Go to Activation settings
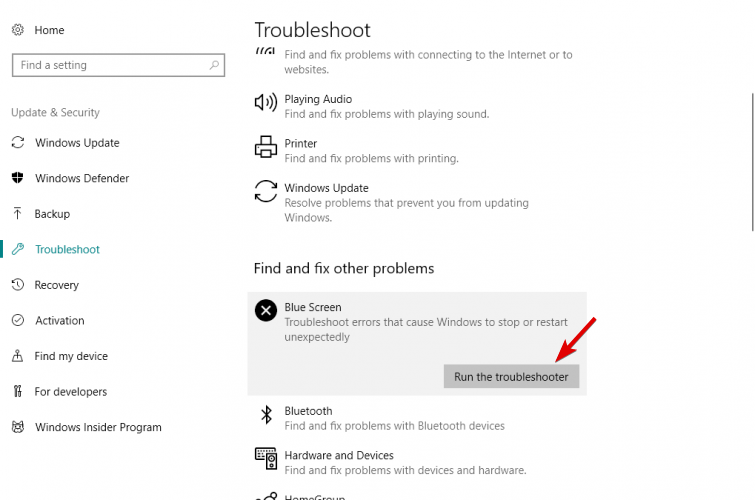Viewport: 755px width, 500px height. 60,320
